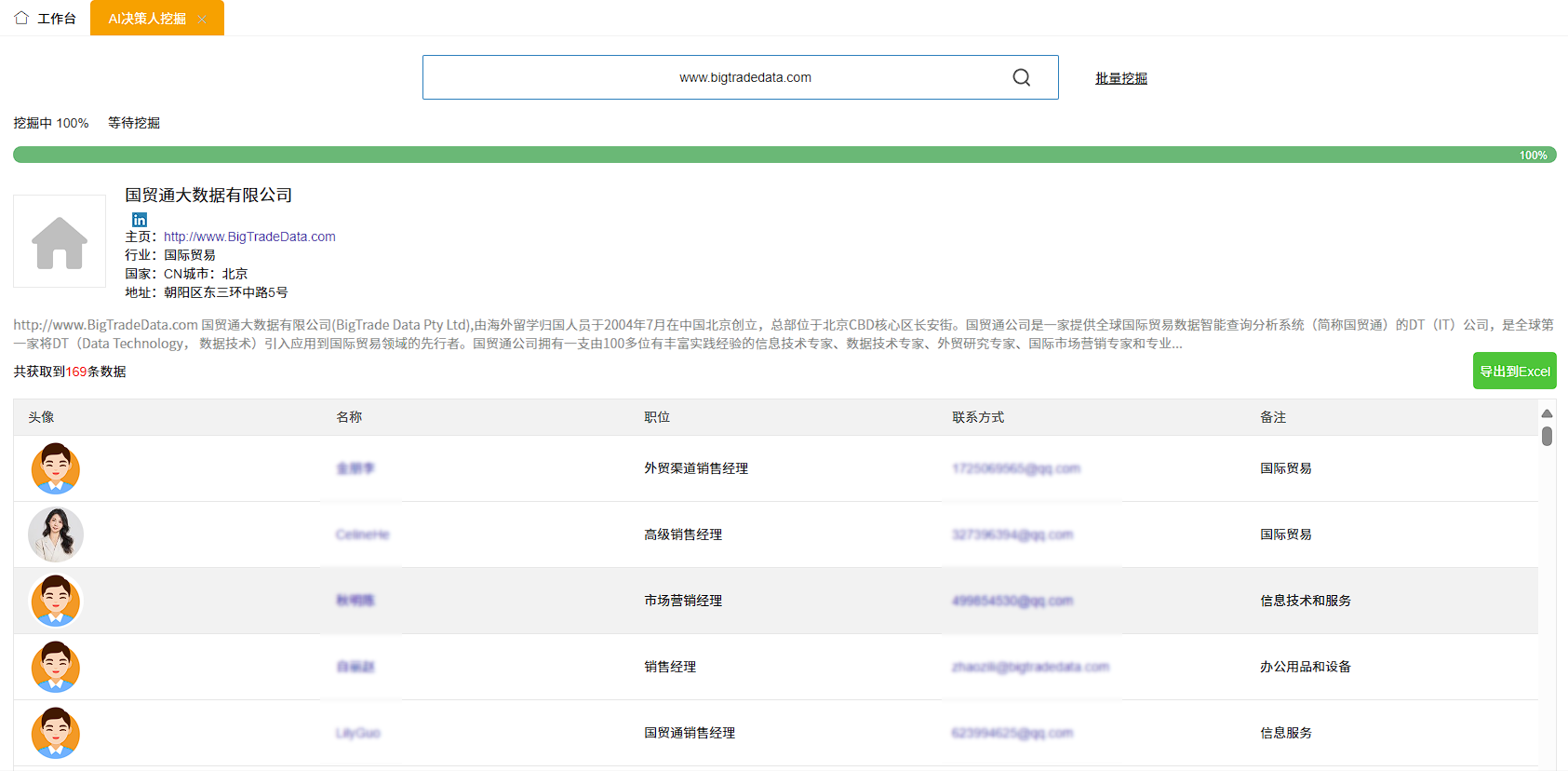Viewport: 1568px width, 771px height.
Task: Click the avatar in the 国贸通销售经理 row
Action: click(x=56, y=733)
